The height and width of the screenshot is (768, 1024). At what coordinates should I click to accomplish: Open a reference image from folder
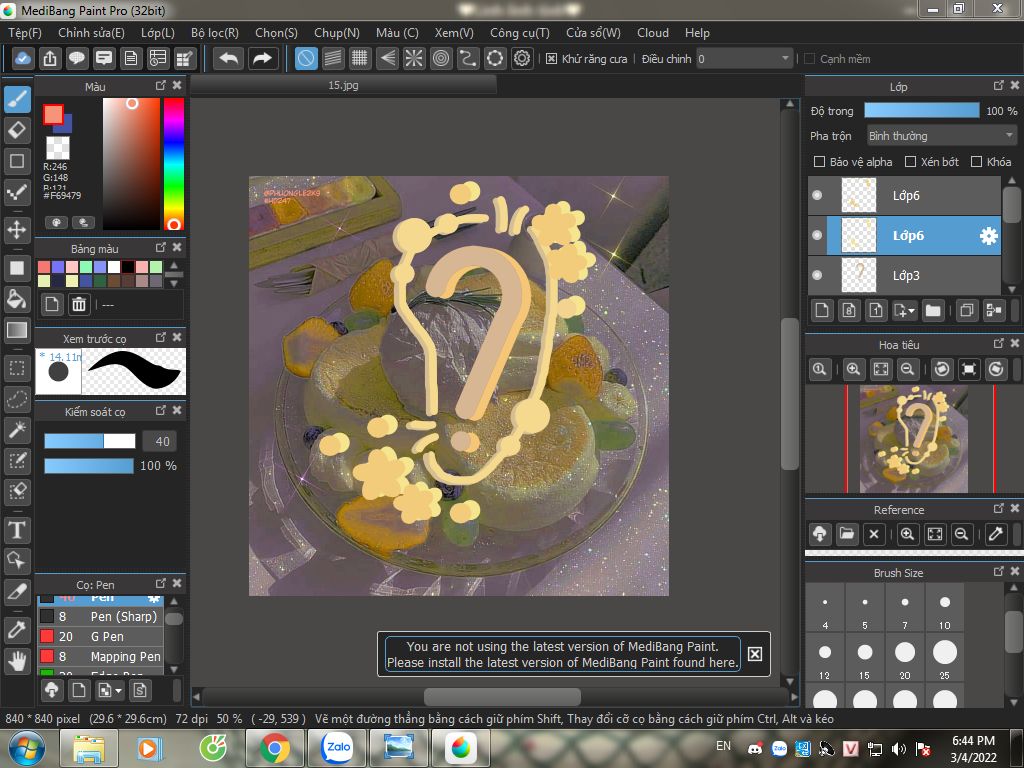click(847, 534)
